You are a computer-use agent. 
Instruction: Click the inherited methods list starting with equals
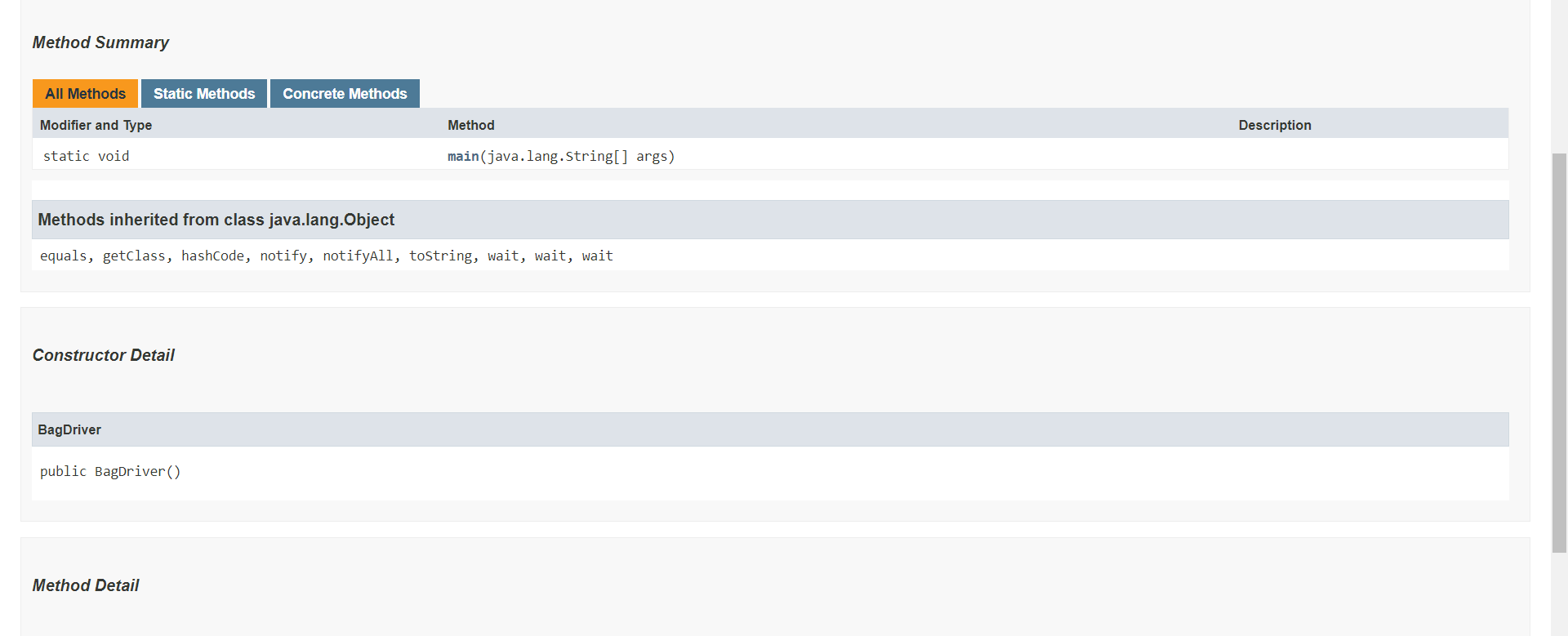click(327, 256)
